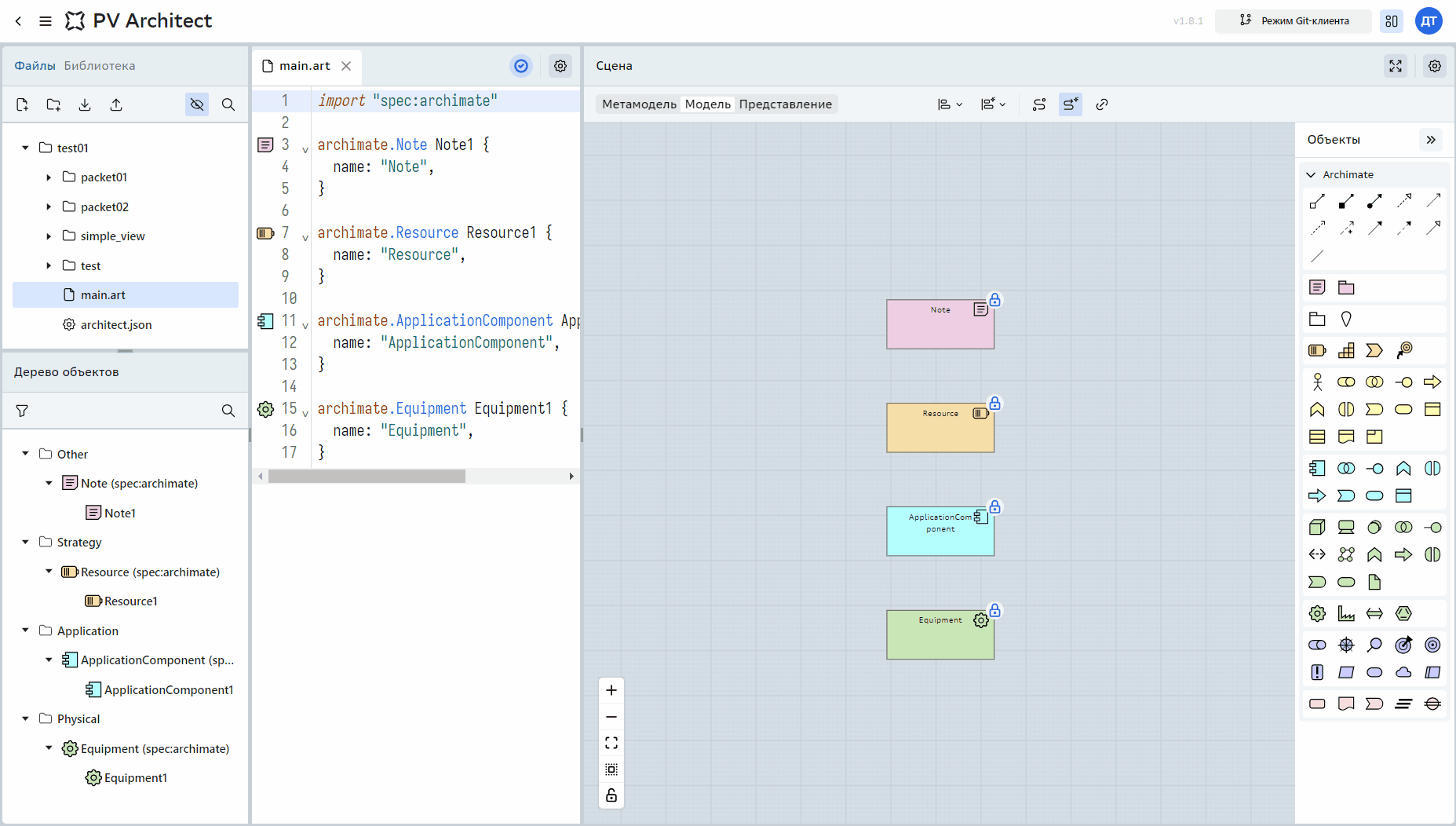The width and height of the screenshot is (1456, 826).
Task: Toggle the lock on the Resource node
Action: pyautogui.click(x=994, y=403)
